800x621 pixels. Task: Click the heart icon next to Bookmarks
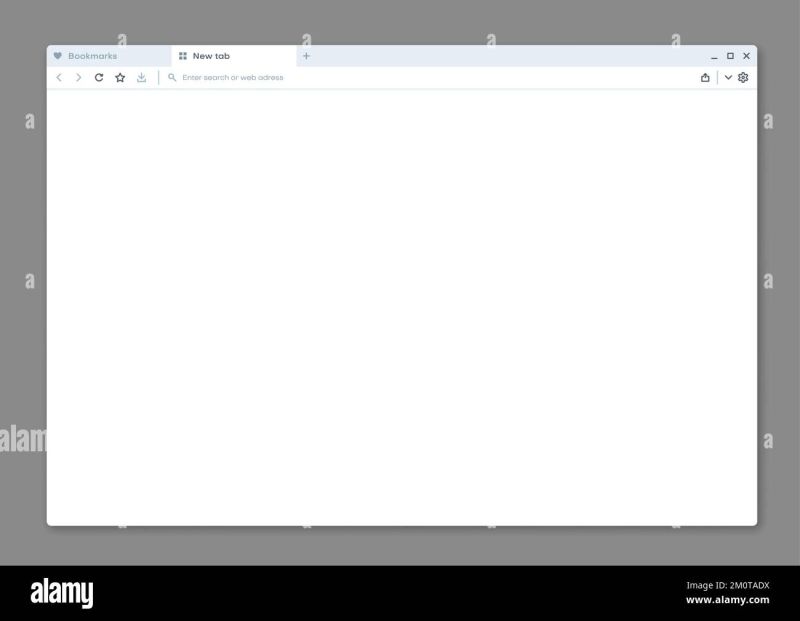coord(60,56)
